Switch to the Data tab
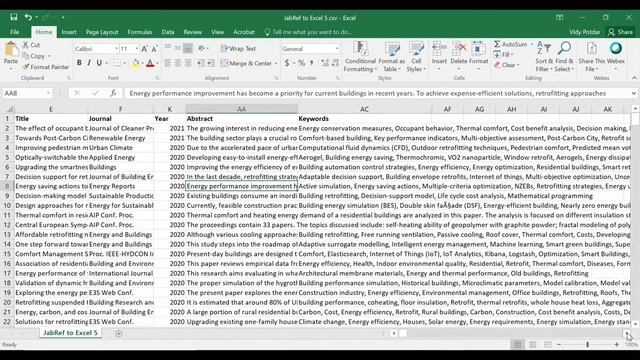640x360 pixels. (x=168, y=32)
